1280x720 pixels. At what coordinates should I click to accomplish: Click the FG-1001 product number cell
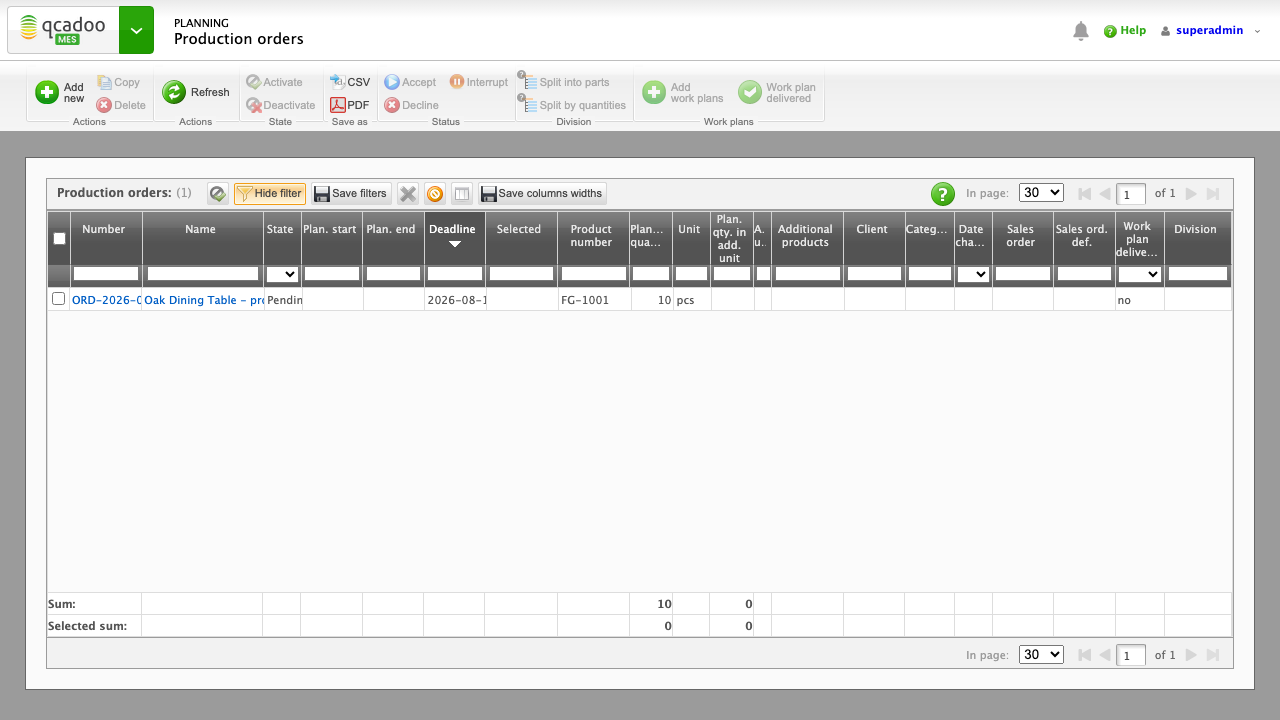click(x=594, y=300)
